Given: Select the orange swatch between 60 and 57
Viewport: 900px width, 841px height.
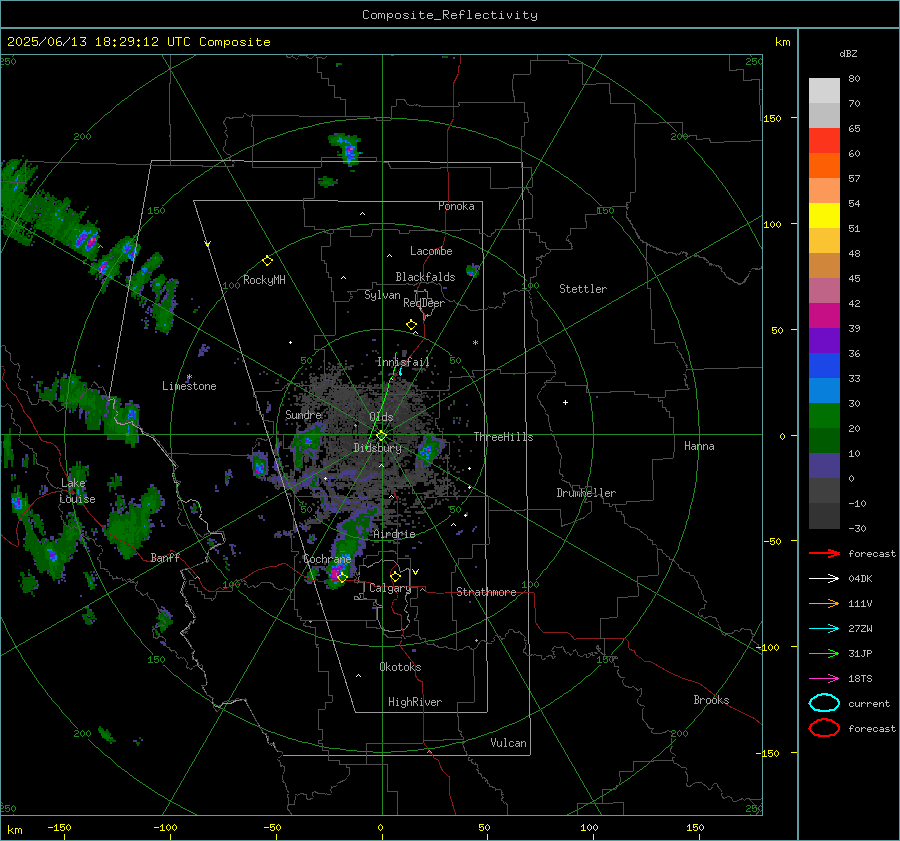Looking at the screenshot, I should pos(824,166).
